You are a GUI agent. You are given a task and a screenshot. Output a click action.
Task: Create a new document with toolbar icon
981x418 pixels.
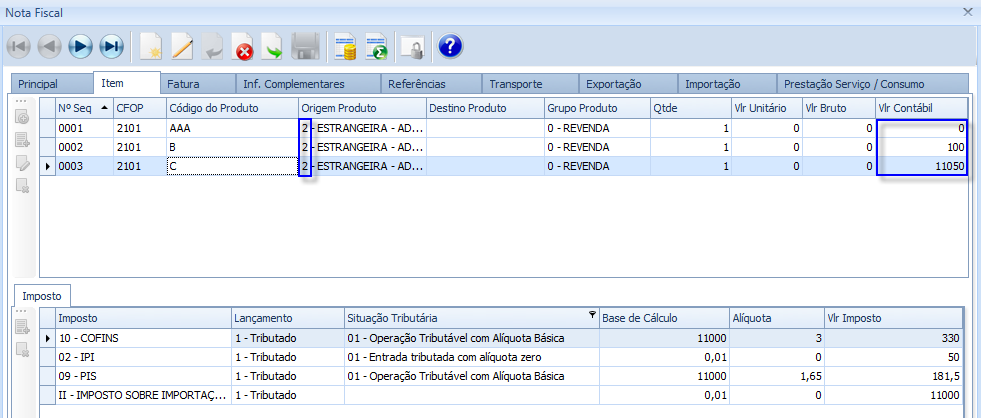[151, 46]
